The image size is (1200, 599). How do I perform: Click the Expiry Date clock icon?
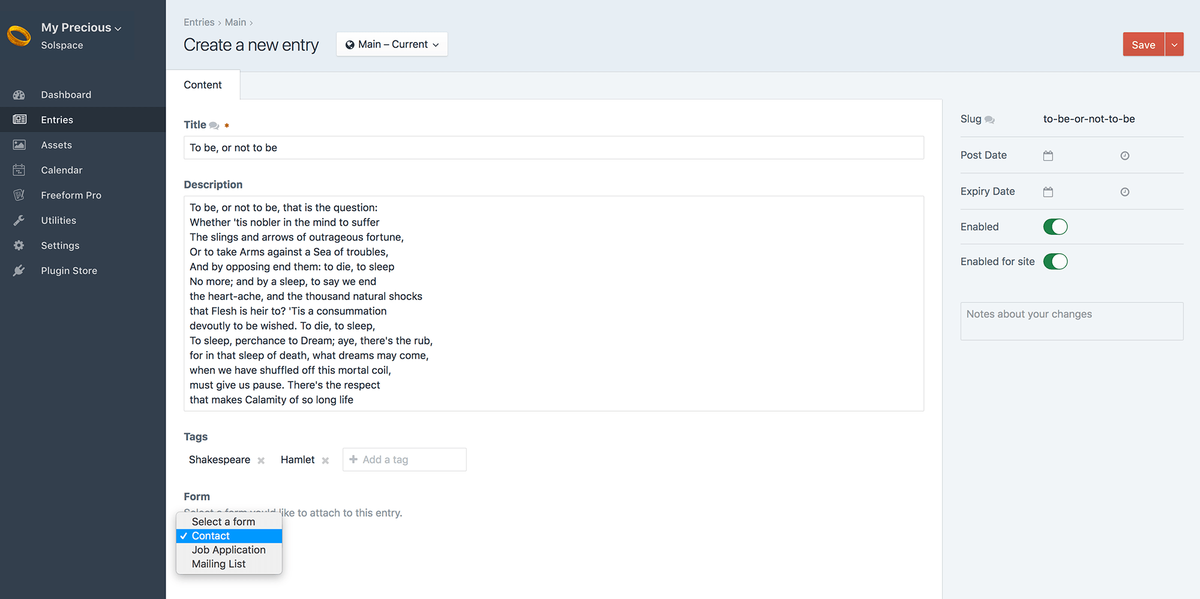point(1125,192)
